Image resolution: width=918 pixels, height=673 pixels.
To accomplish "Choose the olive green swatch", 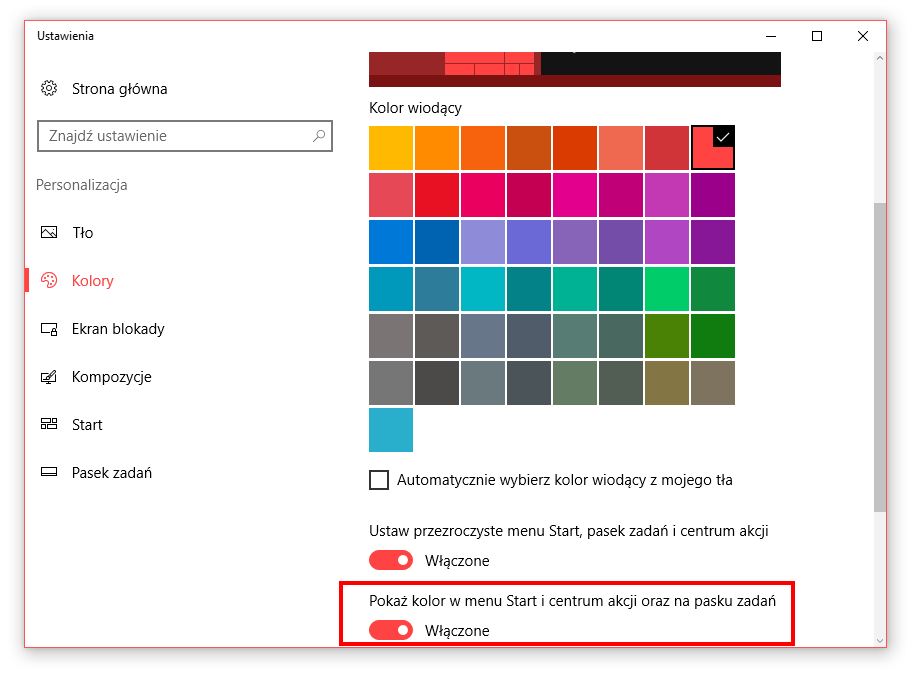I will [x=667, y=336].
